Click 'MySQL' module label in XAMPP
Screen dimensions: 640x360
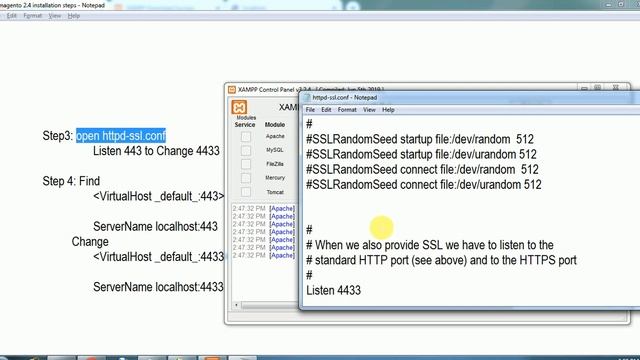click(x=275, y=150)
